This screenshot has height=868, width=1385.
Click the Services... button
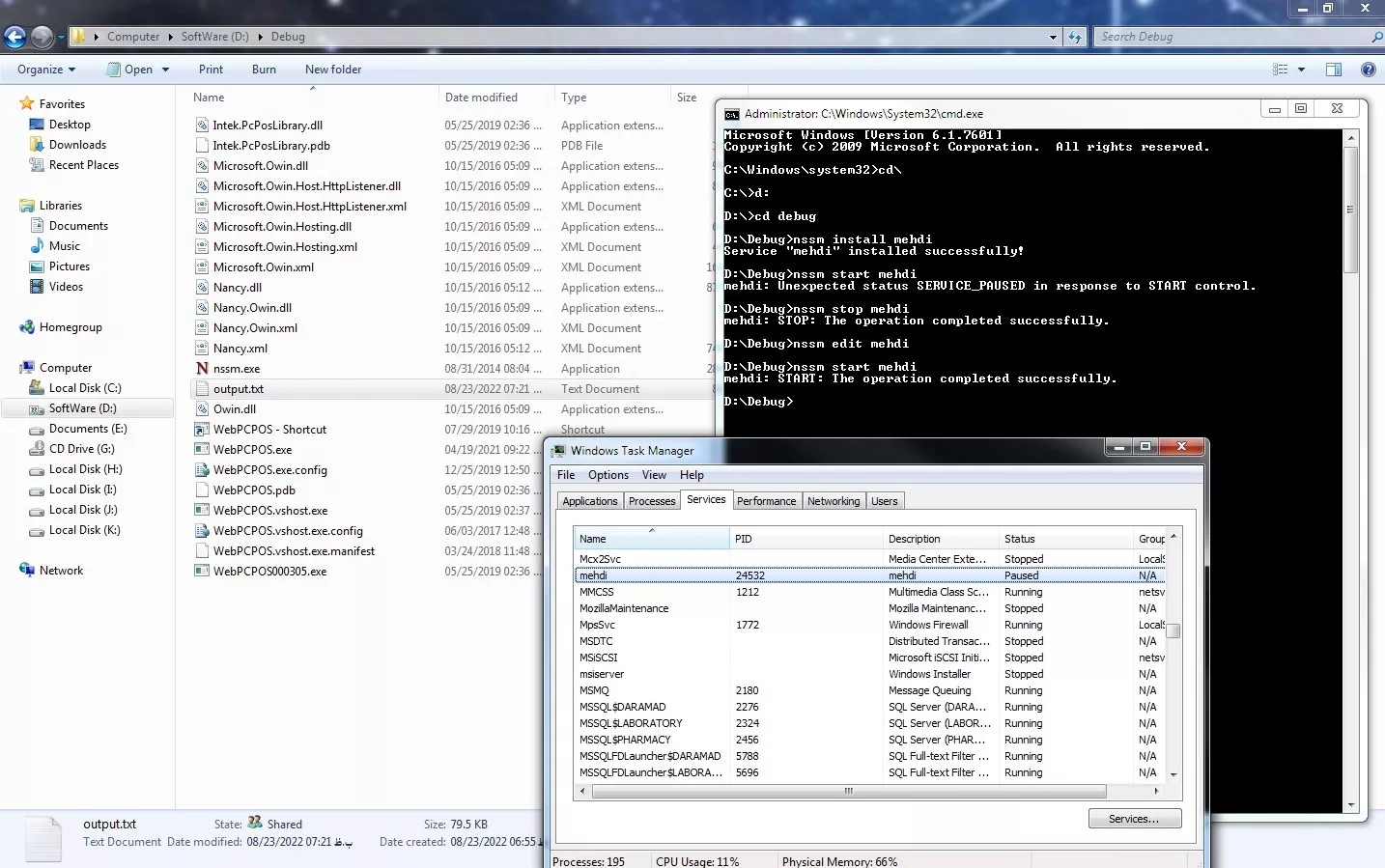(1135, 819)
